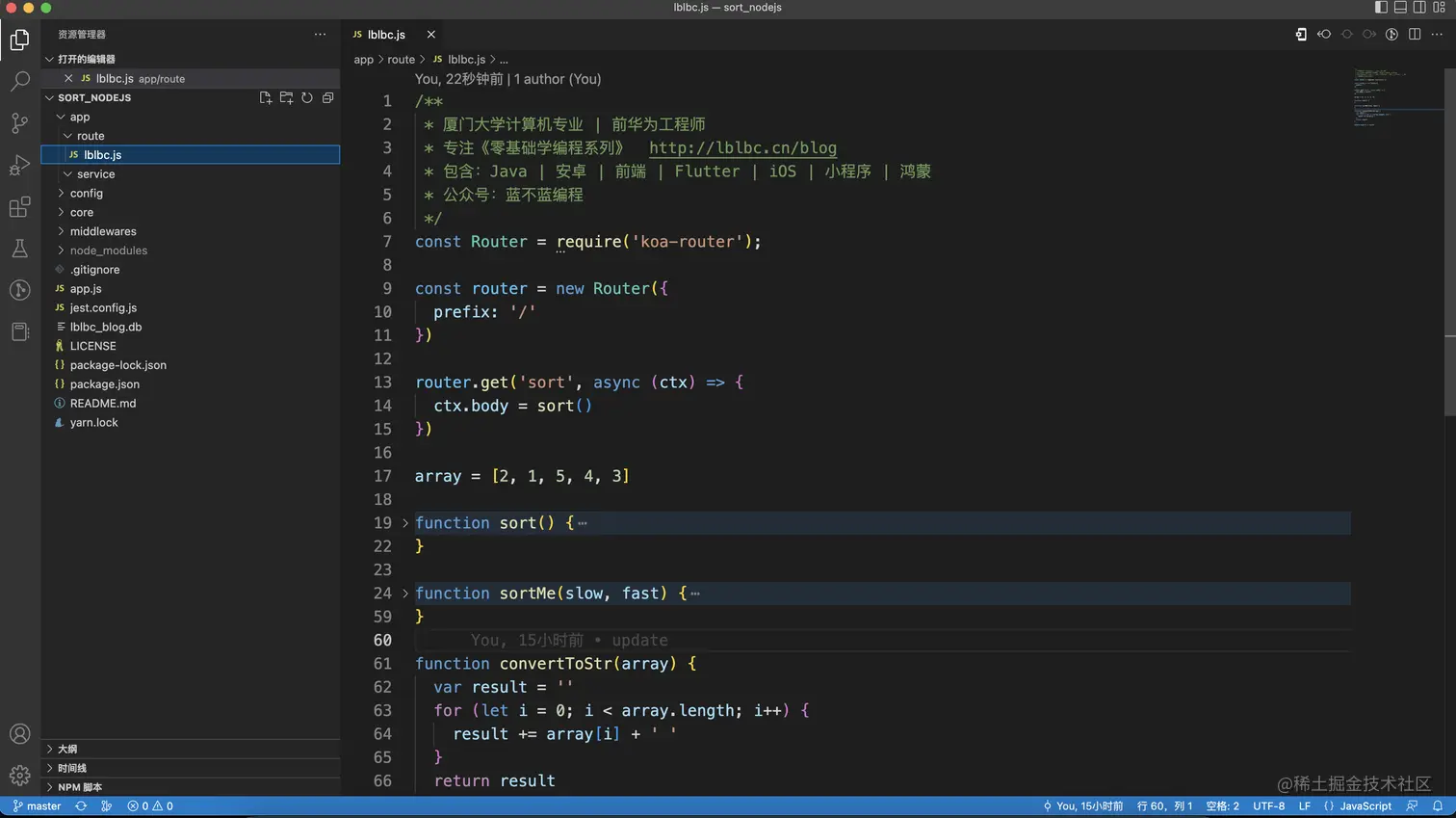Close the lblbc.js editor tab
The height and width of the screenshot is (818, 1456).
pos(430,34)
